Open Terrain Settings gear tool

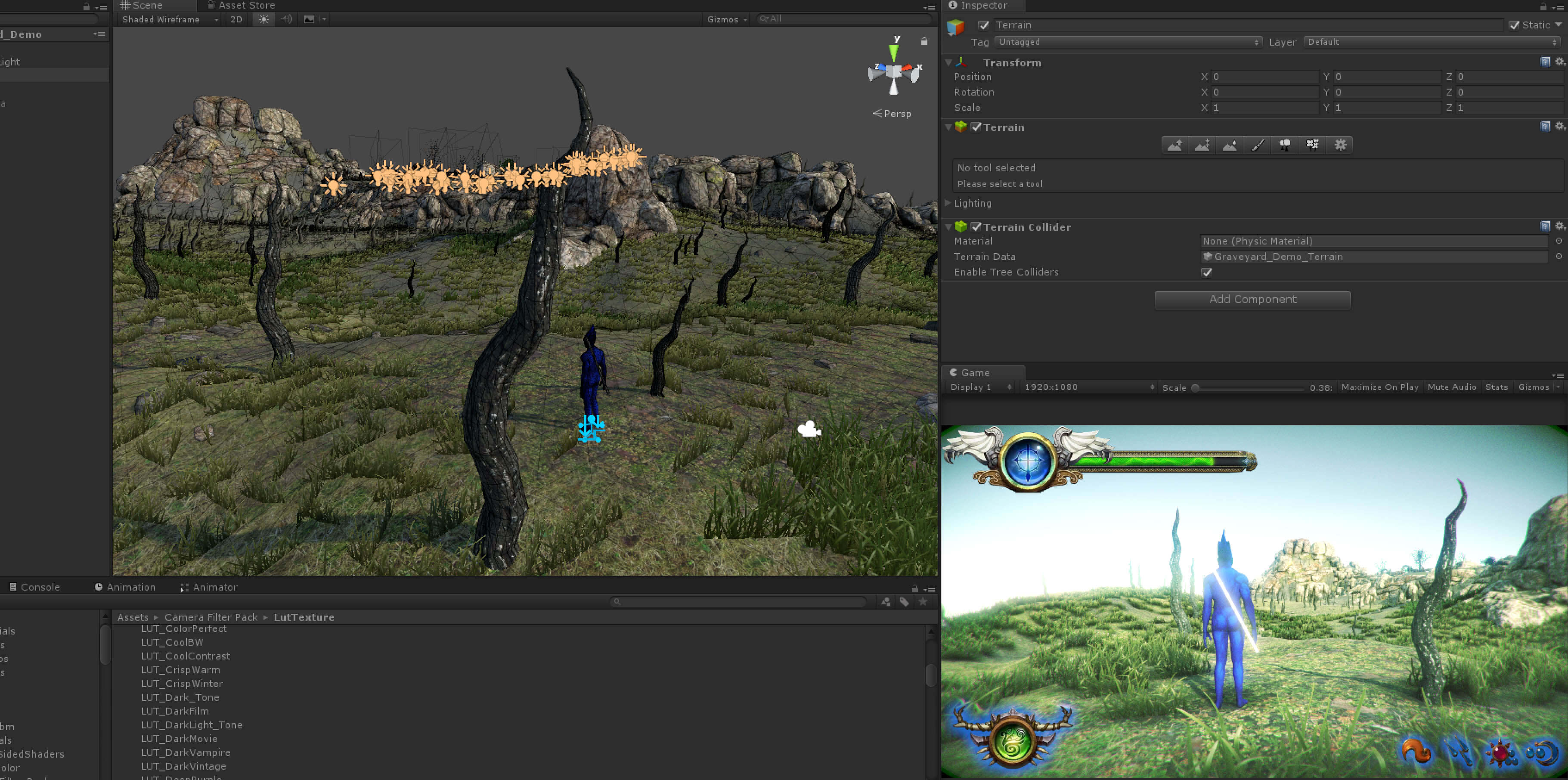(x=1340, y=145)
